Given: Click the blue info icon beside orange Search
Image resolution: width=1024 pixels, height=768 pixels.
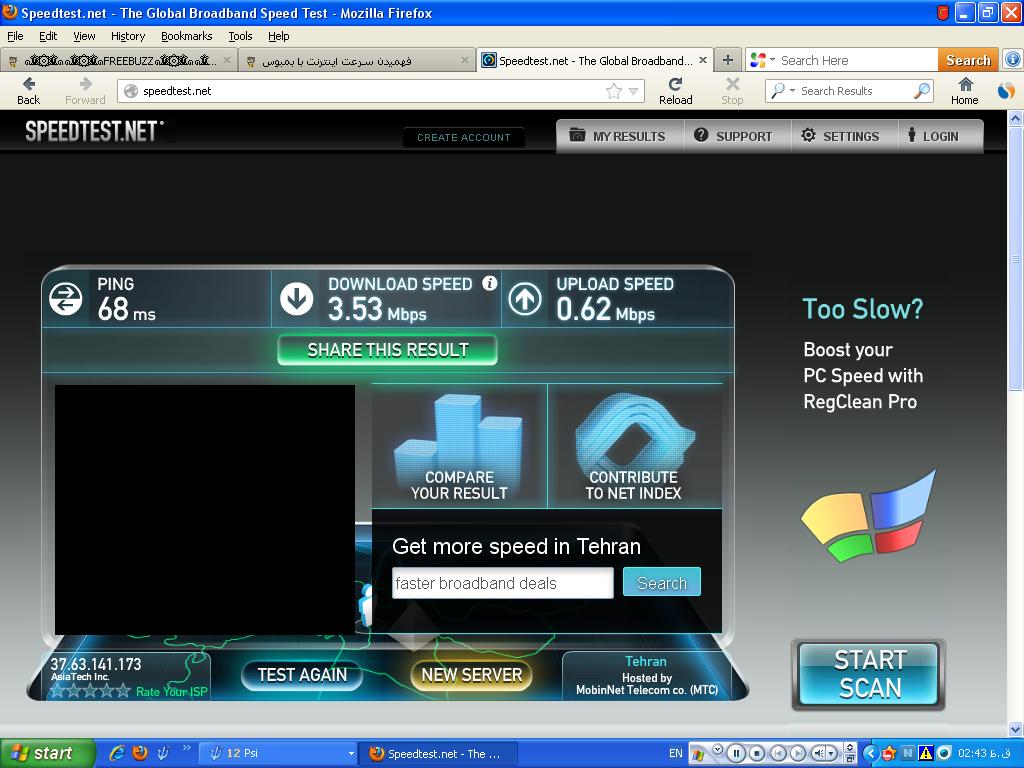Looking at the screenshot, I should coord(1012,60).
